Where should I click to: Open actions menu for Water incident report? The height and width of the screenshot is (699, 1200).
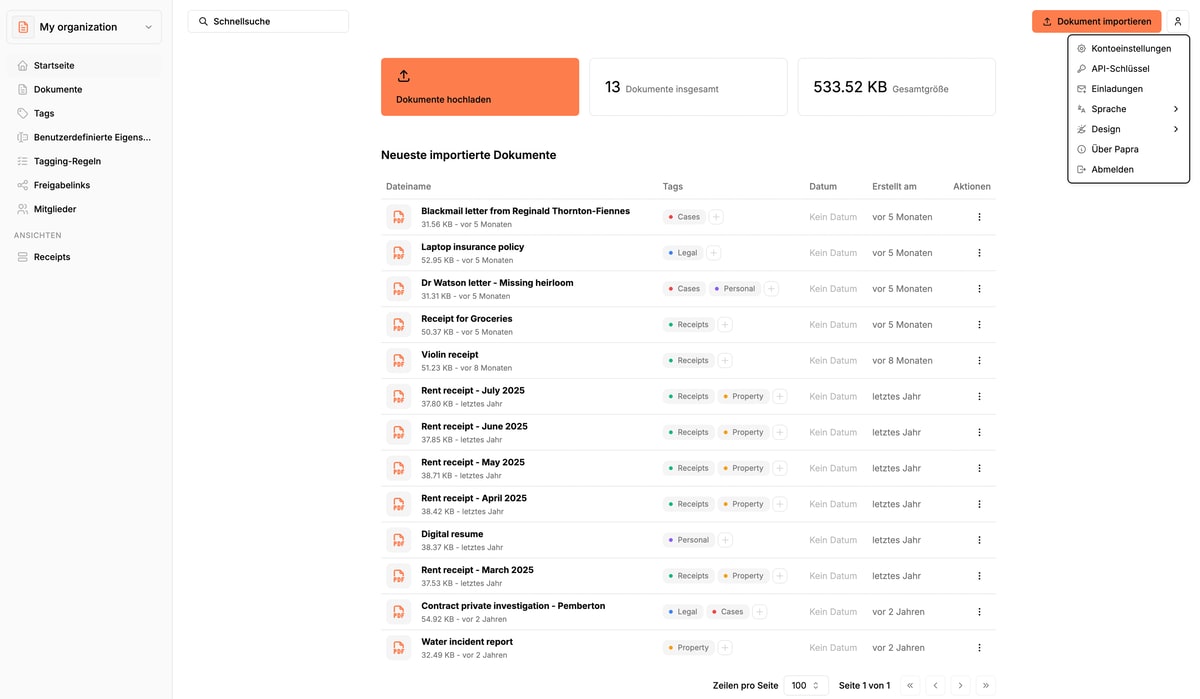click(979, 648)
